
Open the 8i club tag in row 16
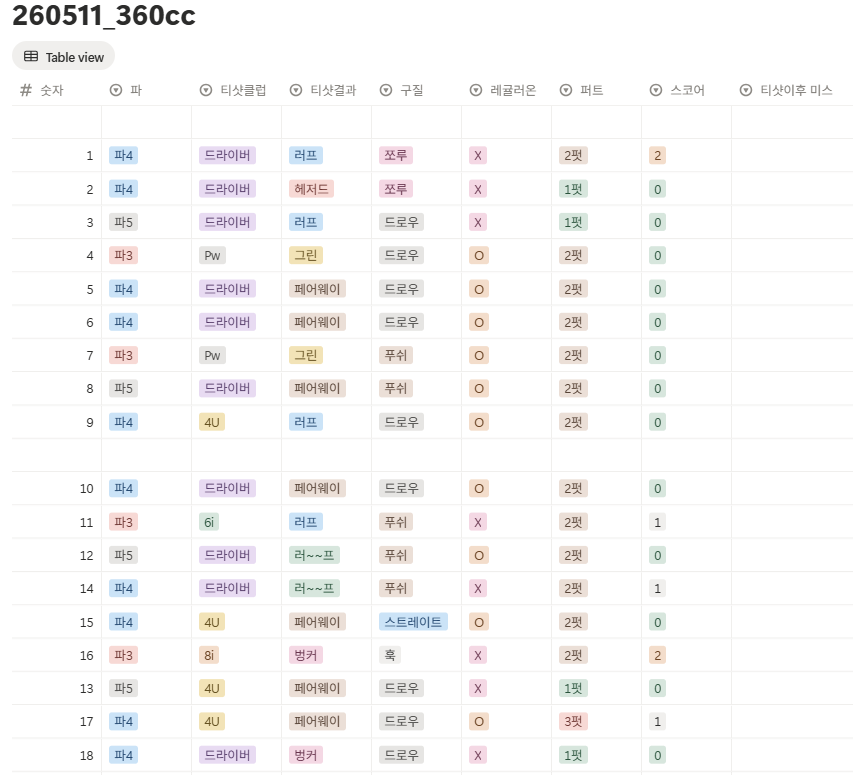(x=209, y=655)
